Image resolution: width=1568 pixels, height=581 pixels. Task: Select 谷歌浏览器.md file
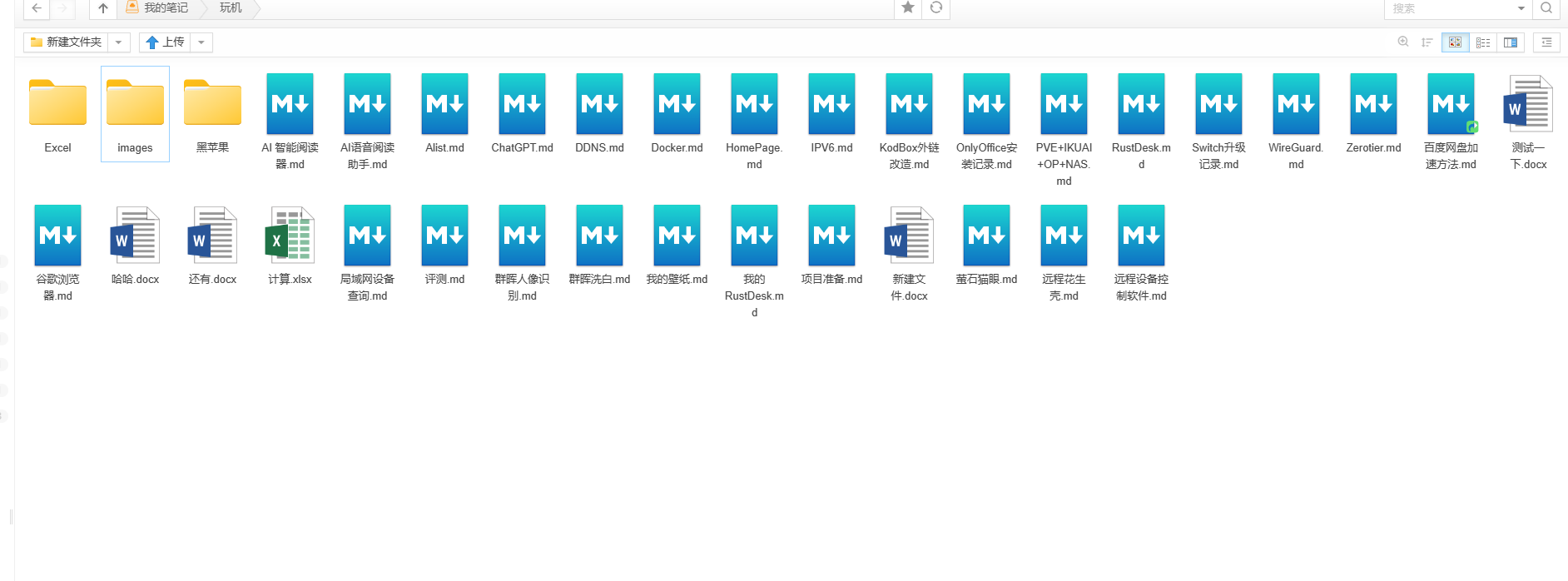coord(57,253)
